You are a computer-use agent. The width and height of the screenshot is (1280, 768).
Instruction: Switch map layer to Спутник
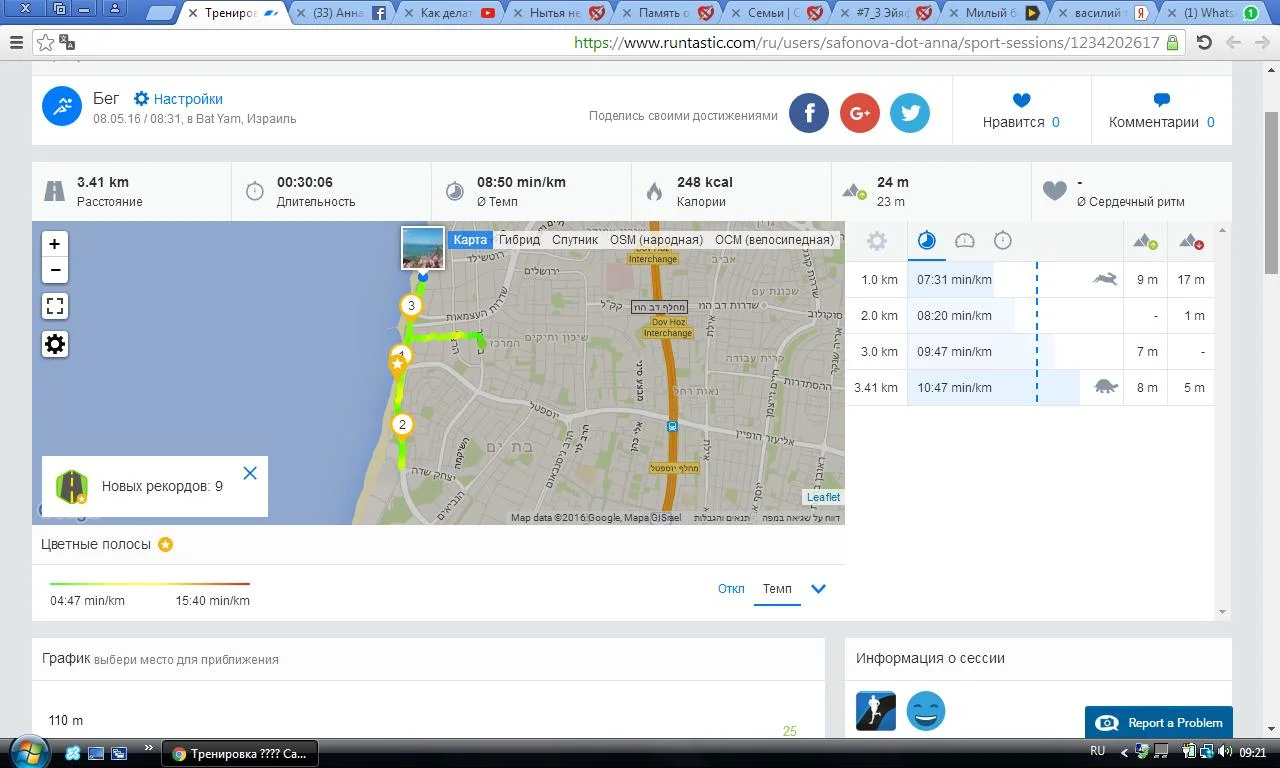coord(575,240)
